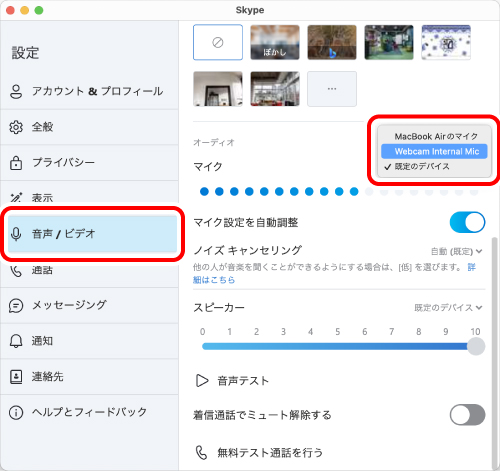Click the account profile person icon
The width and height of the screenshot is (500, 471).
(16, 91)
